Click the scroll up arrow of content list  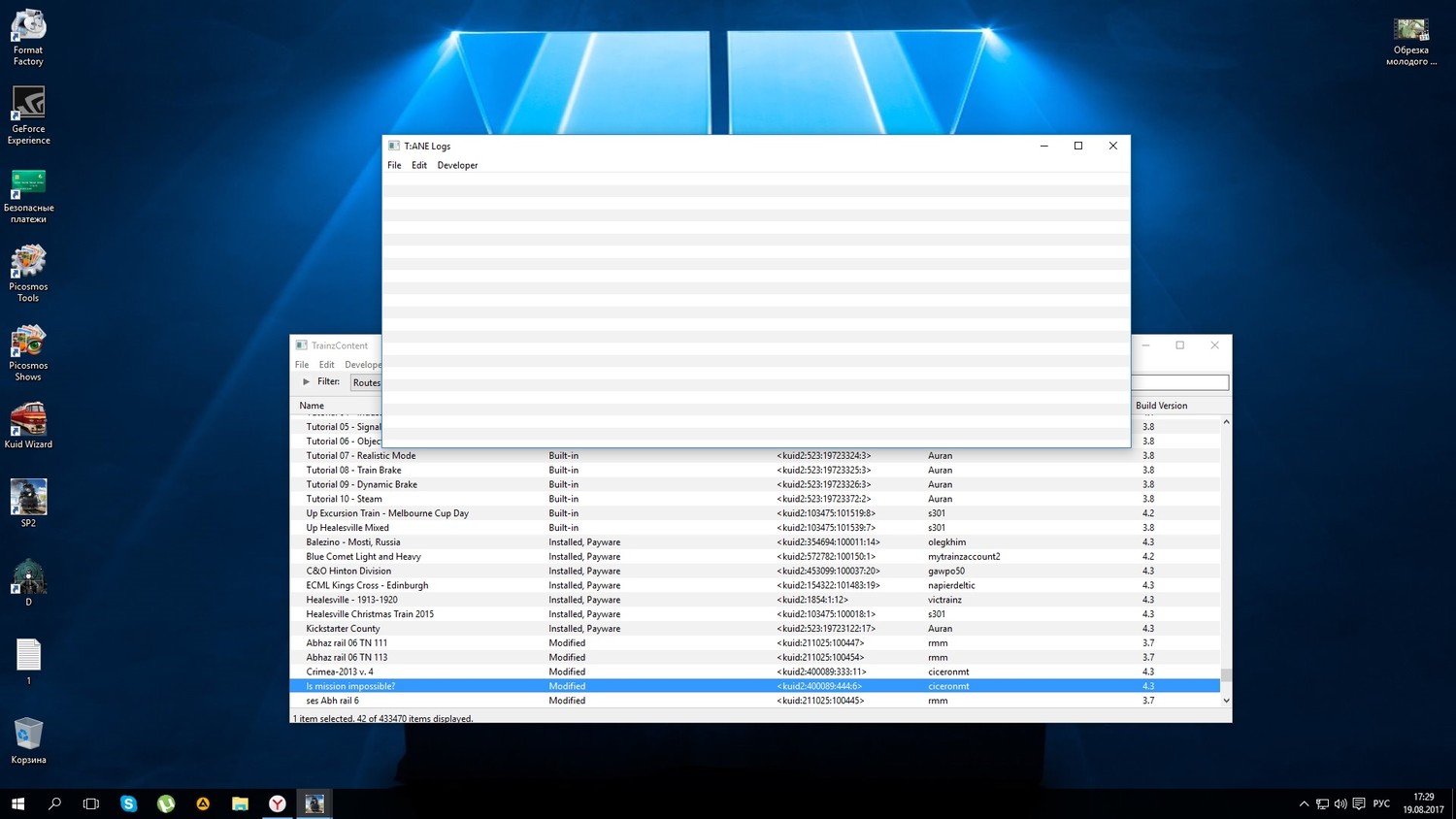tap(1226, 422)
